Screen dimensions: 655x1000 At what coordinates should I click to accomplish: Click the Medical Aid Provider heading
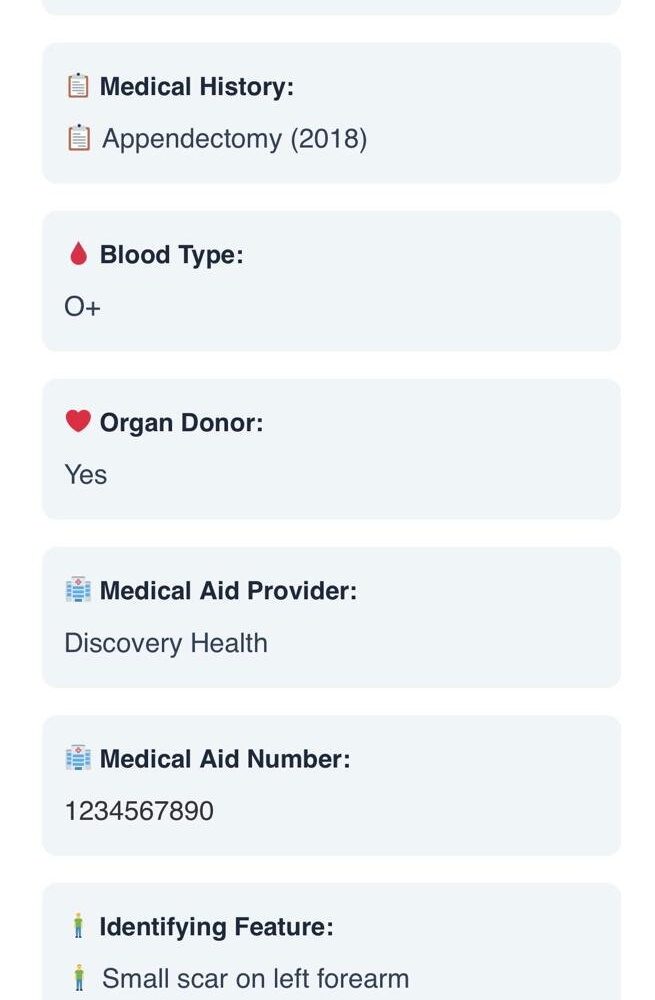point(228,591)
